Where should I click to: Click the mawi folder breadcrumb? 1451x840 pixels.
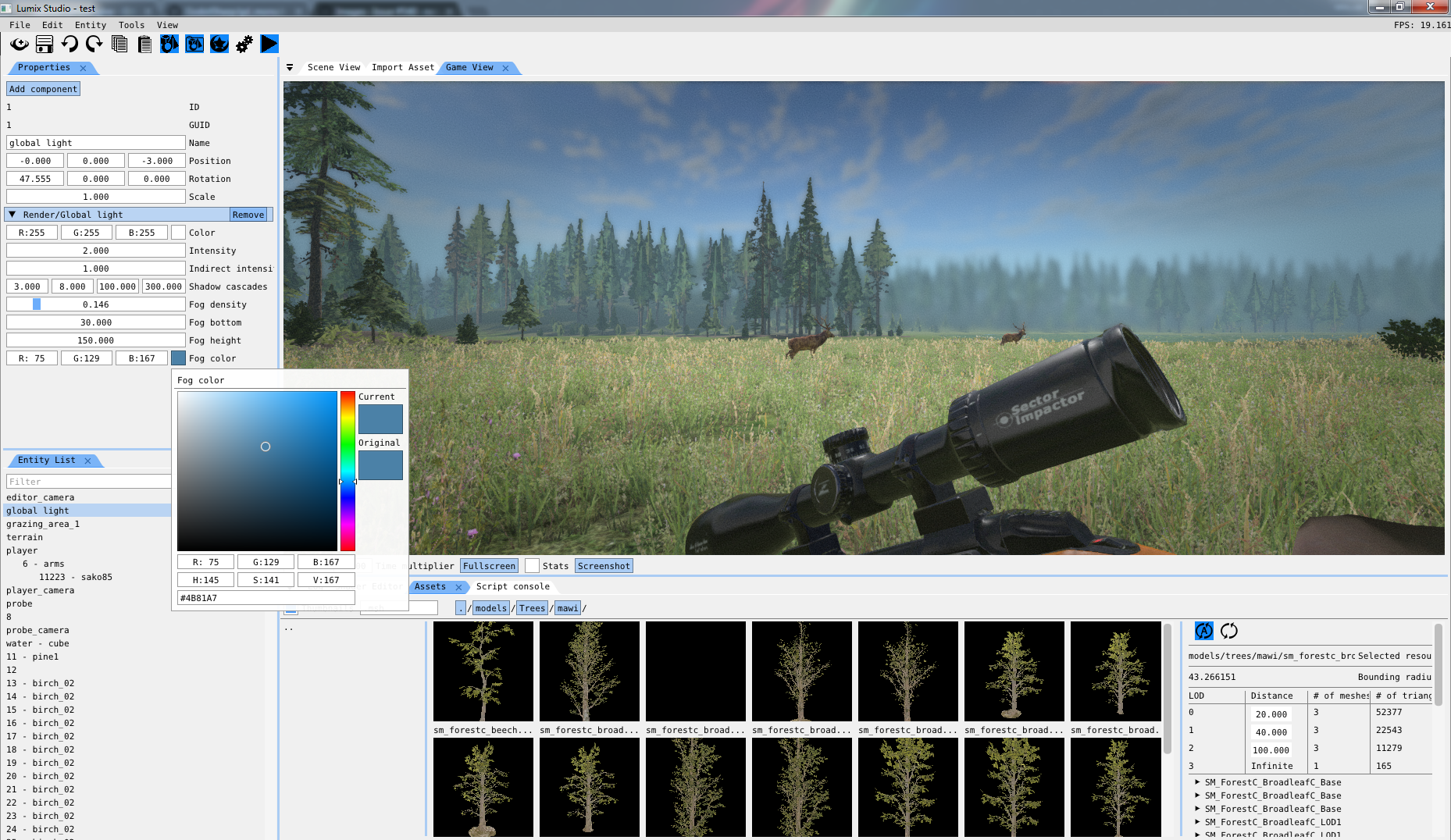click(x=568, y=608)
